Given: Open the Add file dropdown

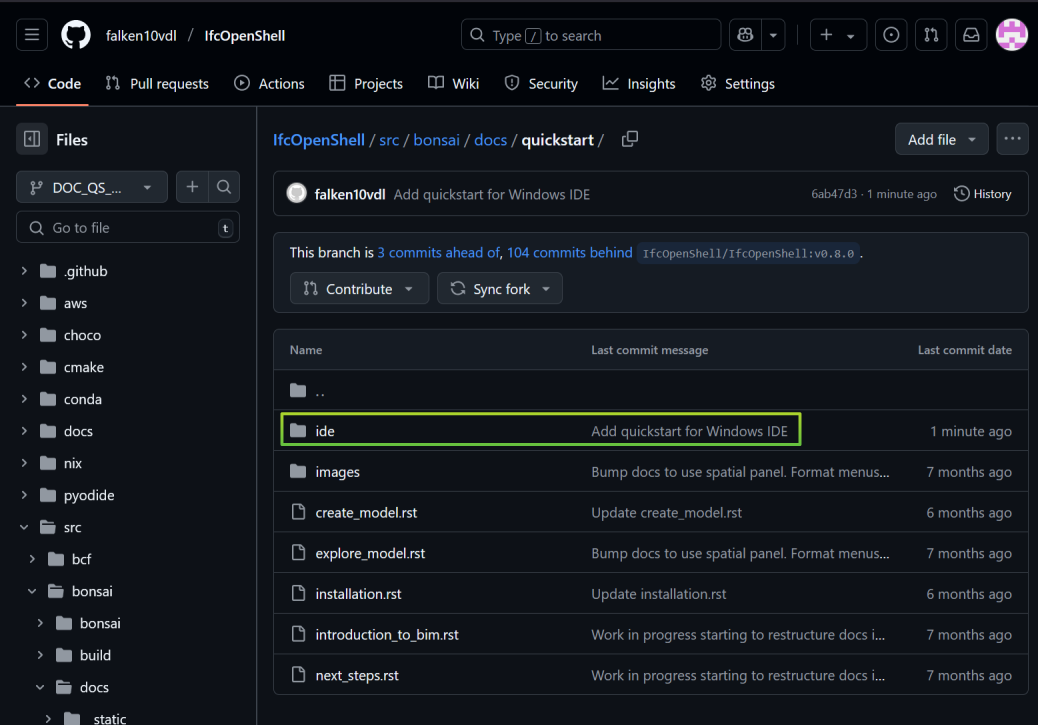Looking at the screenshot, I should pyautogui.click(x=941, y=139).
